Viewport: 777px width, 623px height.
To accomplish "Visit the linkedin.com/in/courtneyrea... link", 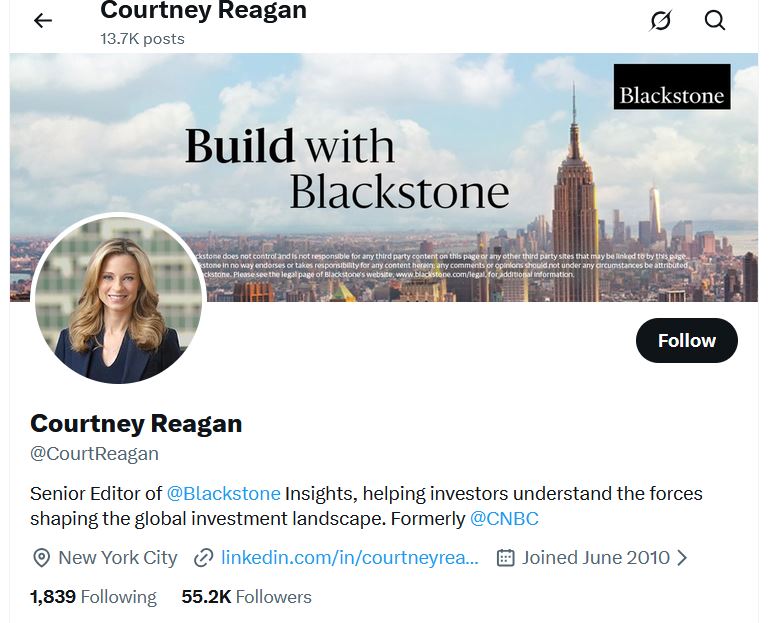I will pos(350,558).
